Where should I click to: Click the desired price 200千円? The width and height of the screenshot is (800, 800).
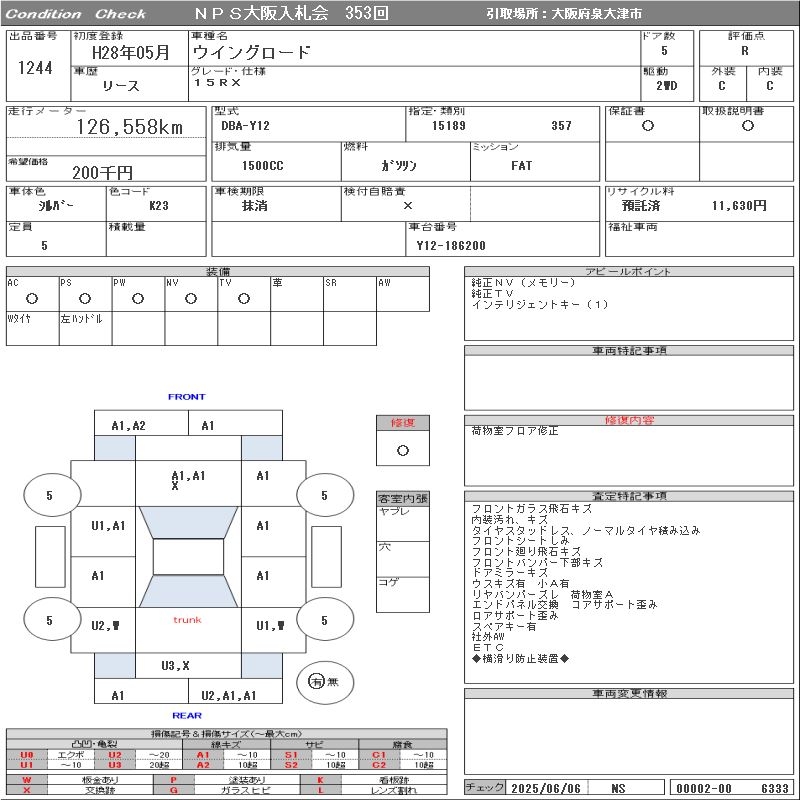pos(102,172)
